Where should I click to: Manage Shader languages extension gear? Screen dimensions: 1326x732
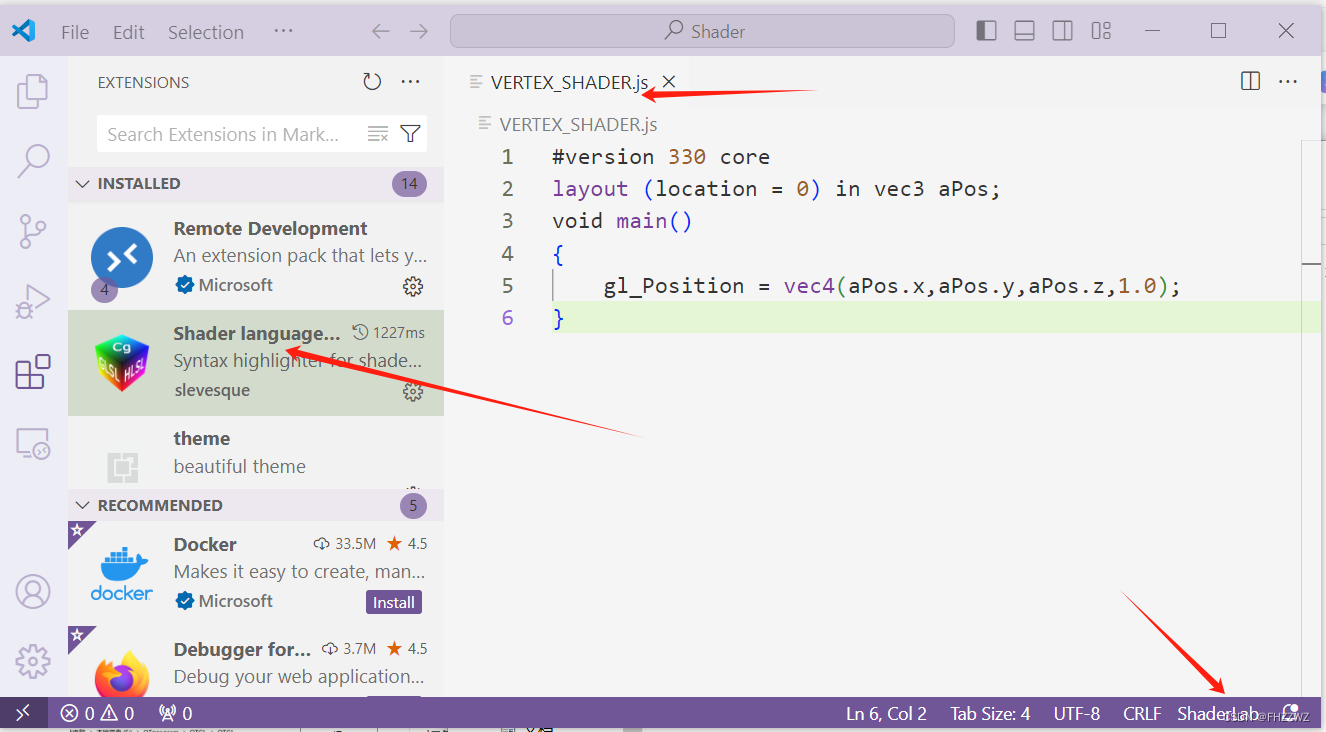[413, 392]
